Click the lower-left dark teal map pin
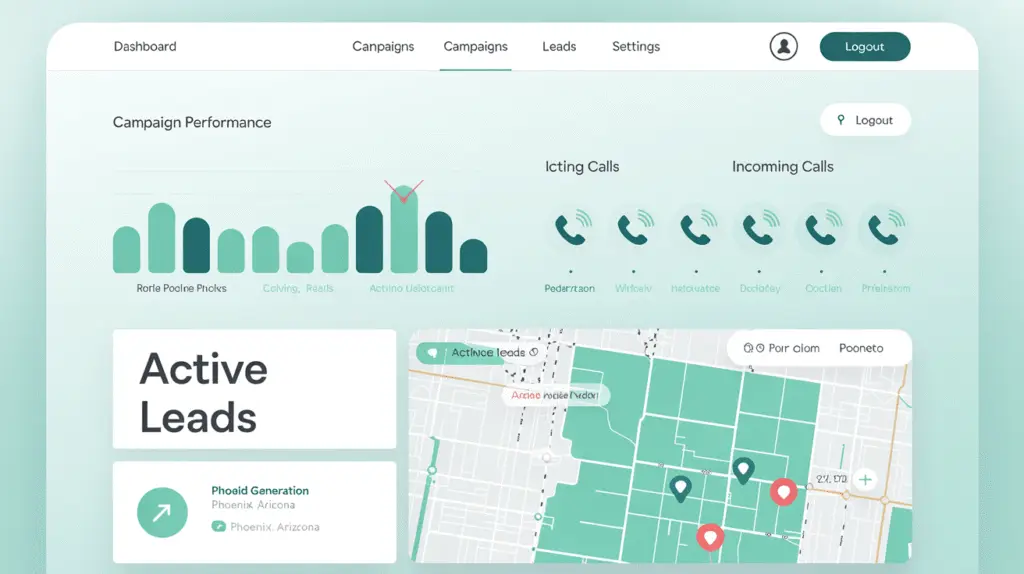Screen dimensions: 1024x574 point(680,488)
